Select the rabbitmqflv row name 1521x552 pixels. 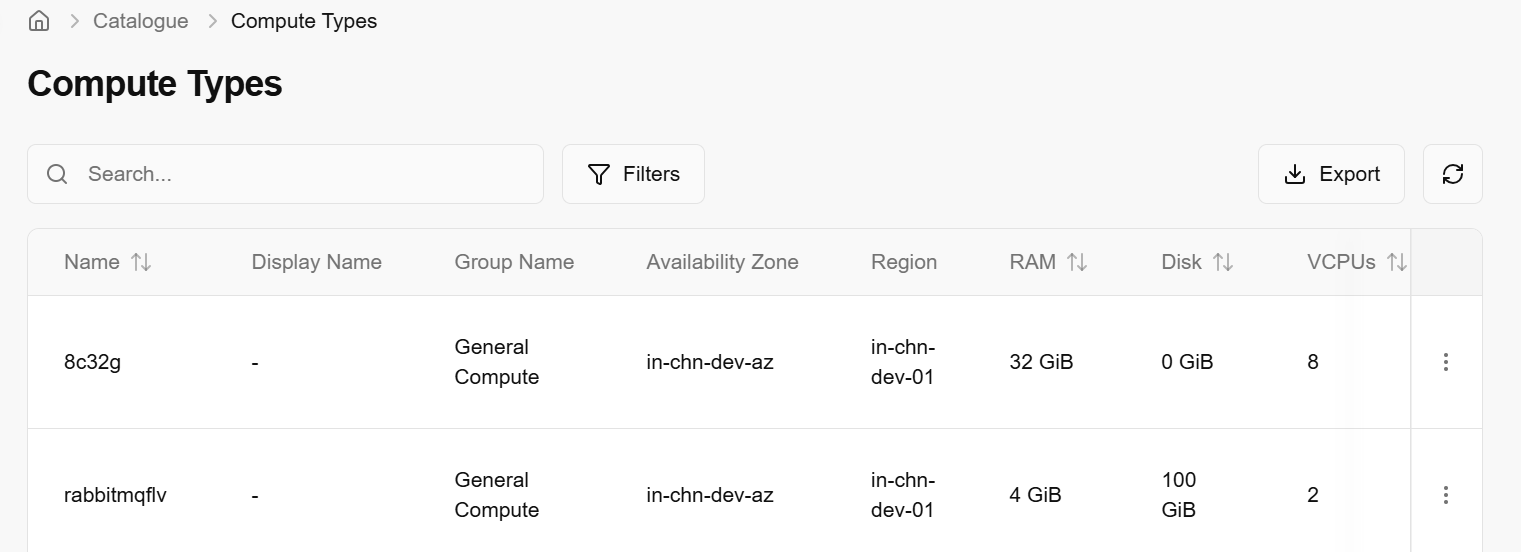coord(115,495)
